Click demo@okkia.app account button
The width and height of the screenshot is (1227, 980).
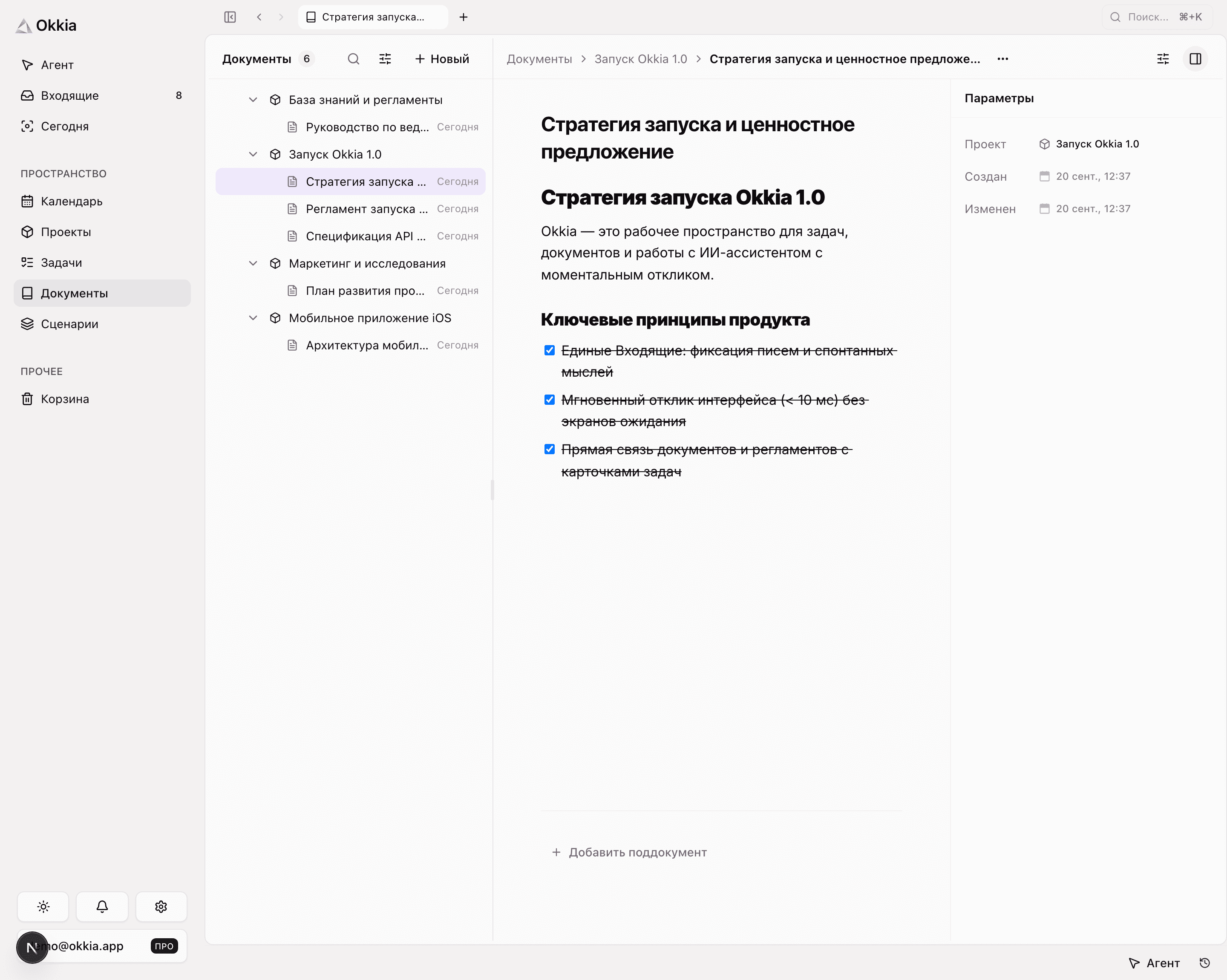pos(102,946)
